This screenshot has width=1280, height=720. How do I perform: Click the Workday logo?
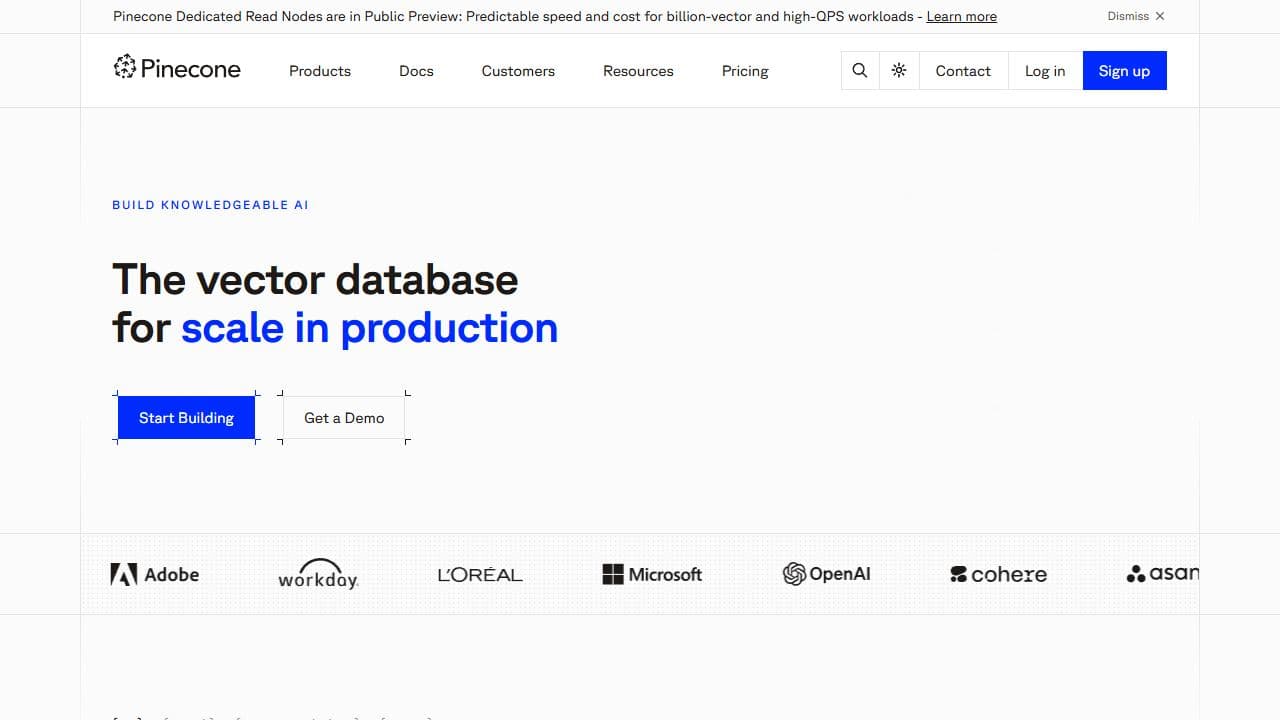(x=318, y=575)
